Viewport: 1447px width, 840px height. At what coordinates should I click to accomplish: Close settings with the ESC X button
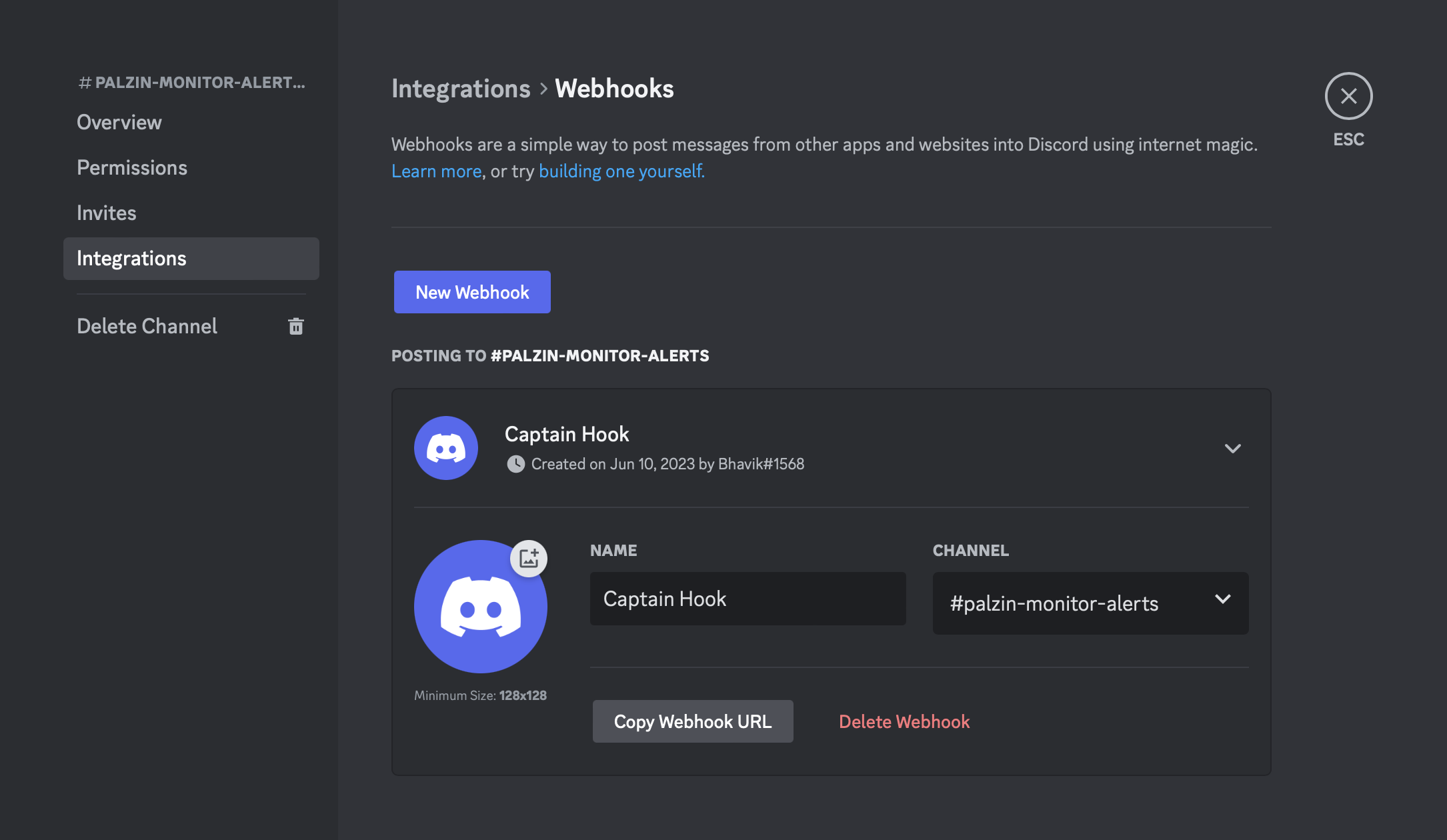click(x=1348, y=96)
